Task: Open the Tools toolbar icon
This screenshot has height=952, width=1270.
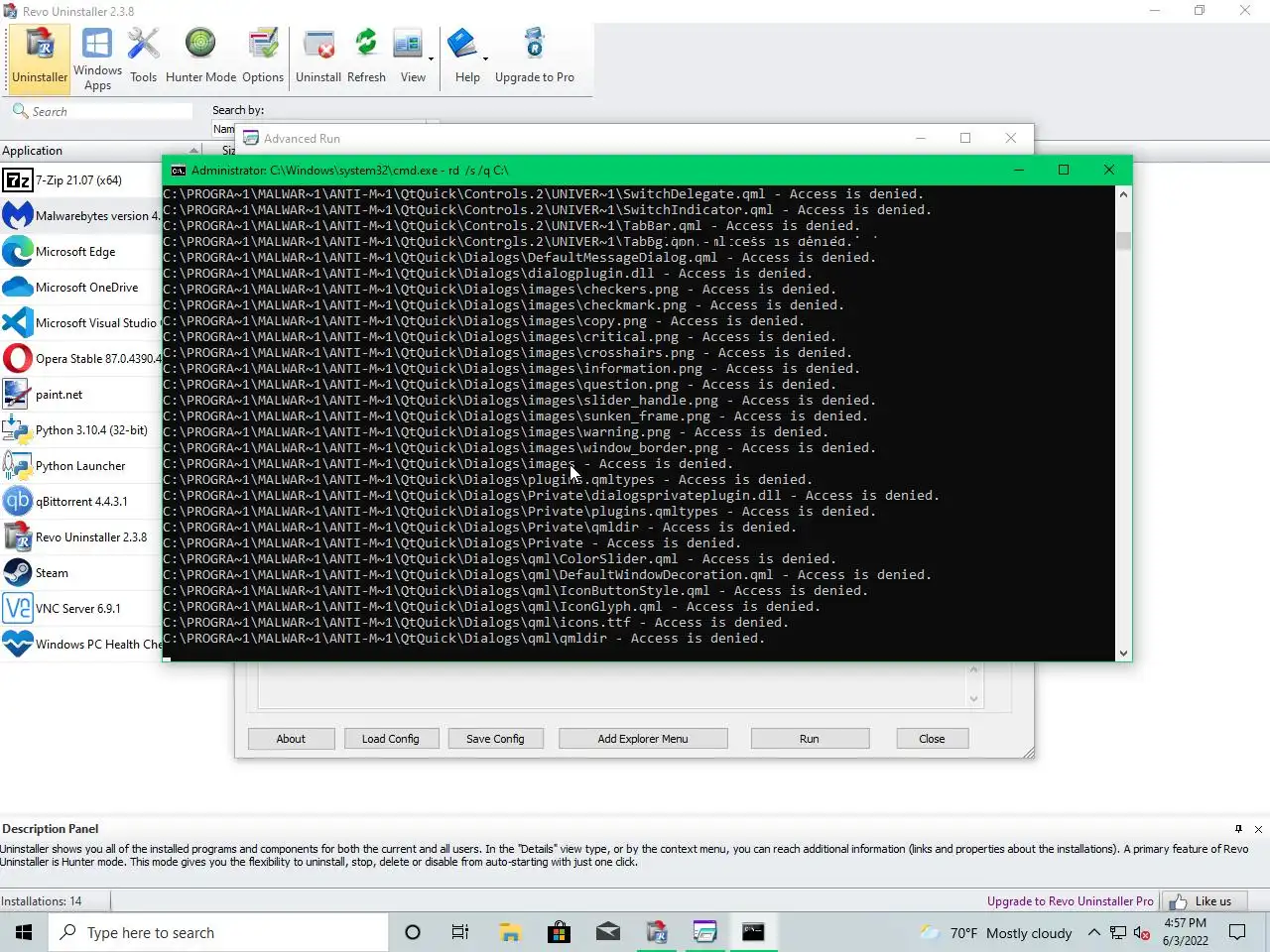Action: [x=143, y=58]
